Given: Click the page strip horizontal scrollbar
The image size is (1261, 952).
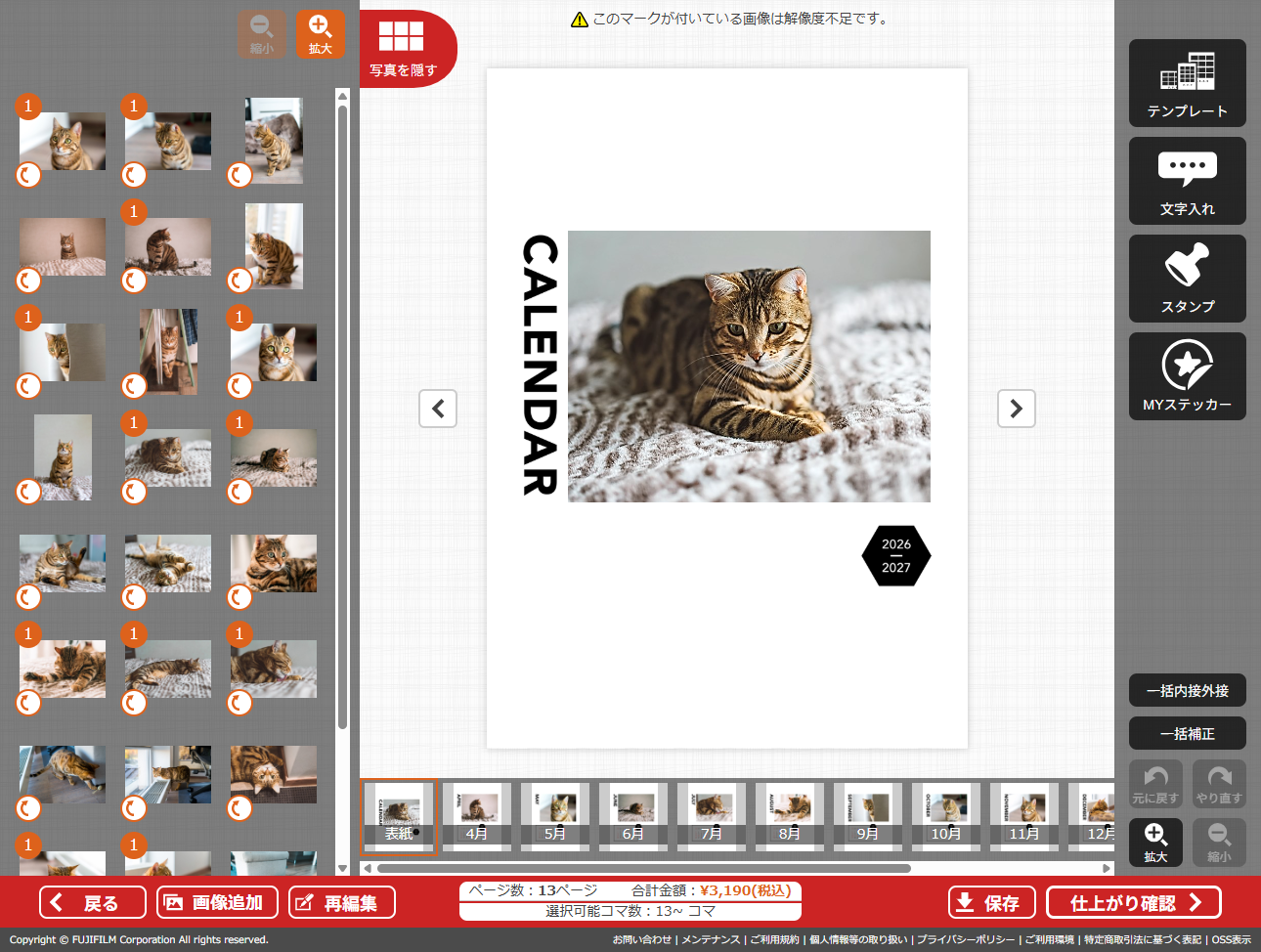Looking at the screenshot, I should [x=643, y=868].
